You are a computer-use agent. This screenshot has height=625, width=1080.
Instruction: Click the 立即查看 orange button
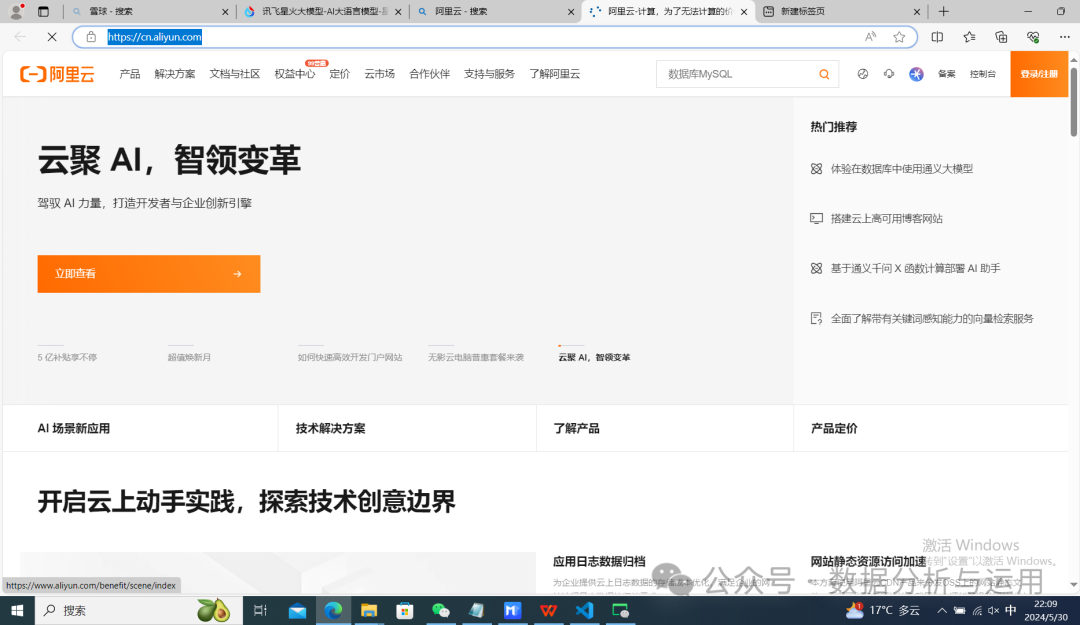149,274
